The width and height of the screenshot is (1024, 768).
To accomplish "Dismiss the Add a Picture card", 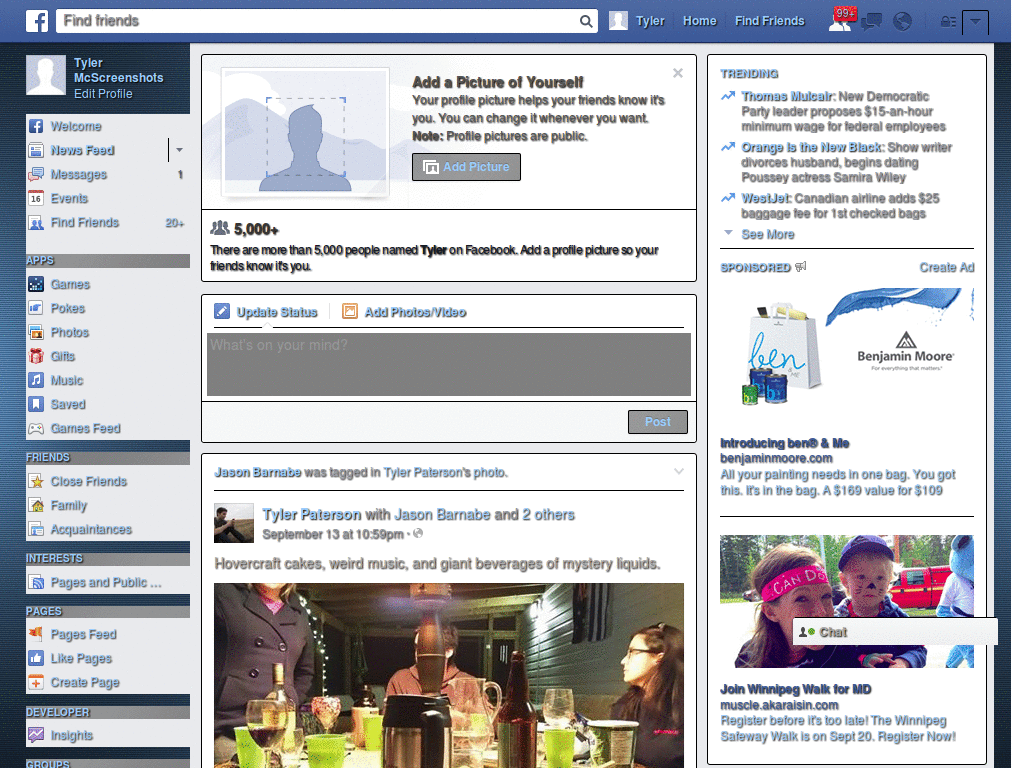I will 678,73.
